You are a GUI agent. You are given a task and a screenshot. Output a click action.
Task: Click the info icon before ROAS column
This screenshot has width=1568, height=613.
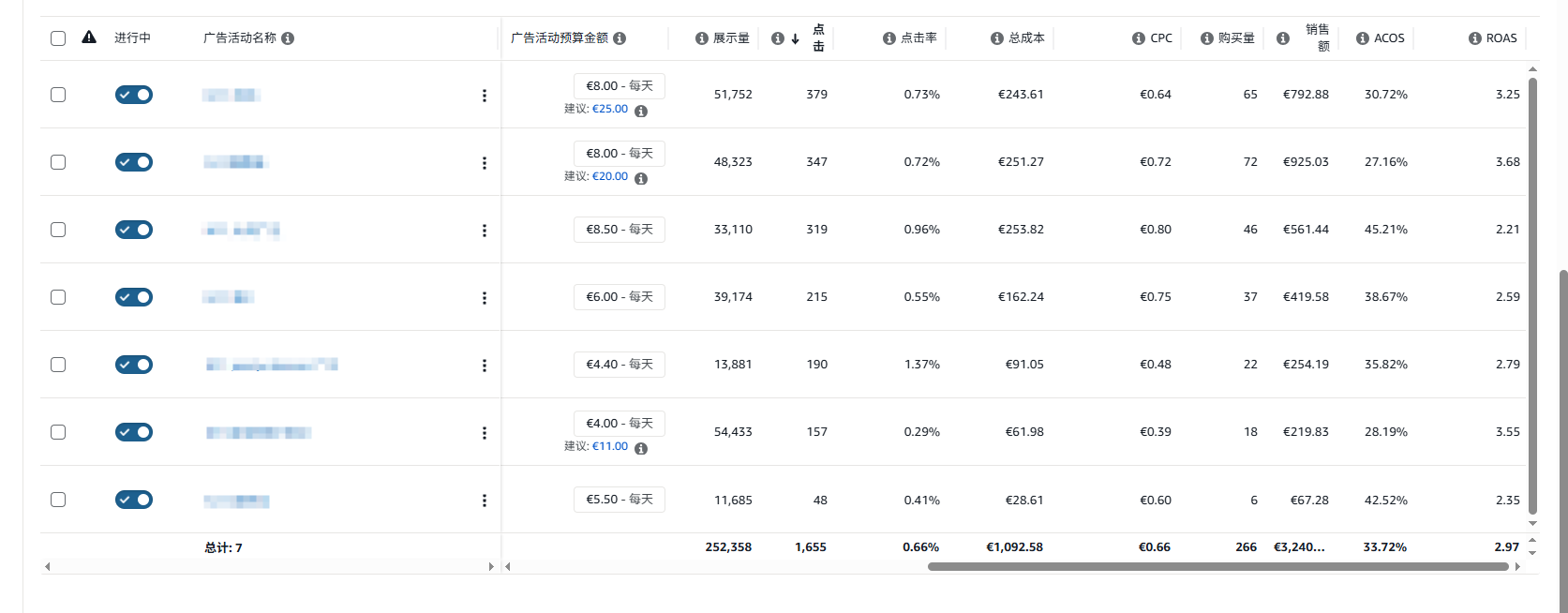point(1475,38)
